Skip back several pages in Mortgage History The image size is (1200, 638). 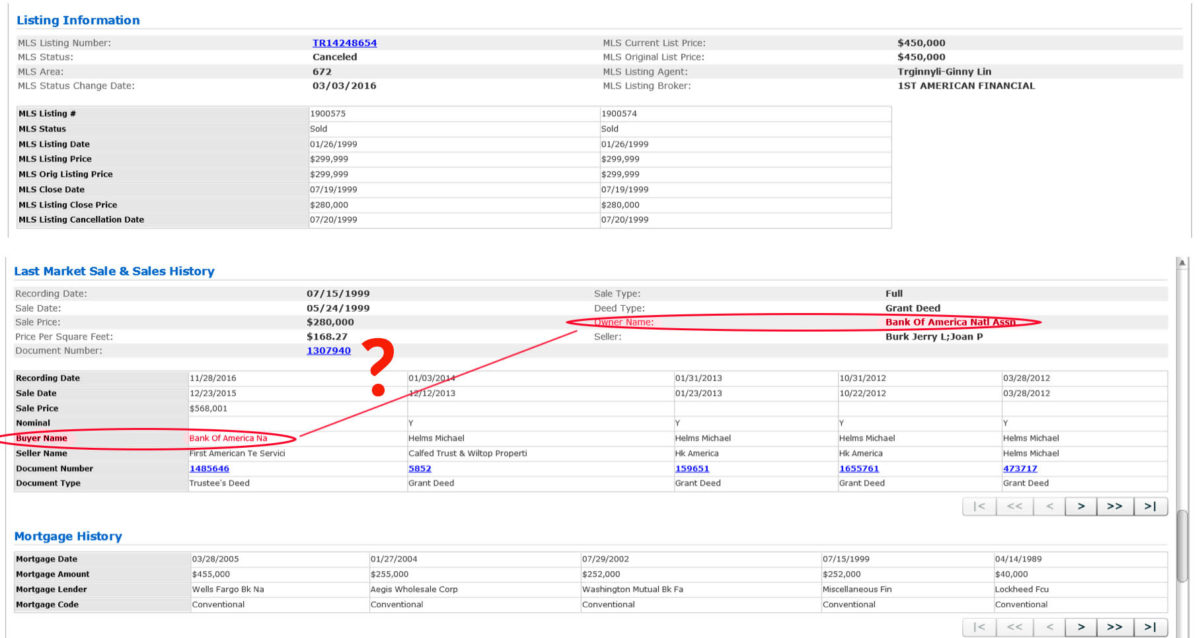1014,627
